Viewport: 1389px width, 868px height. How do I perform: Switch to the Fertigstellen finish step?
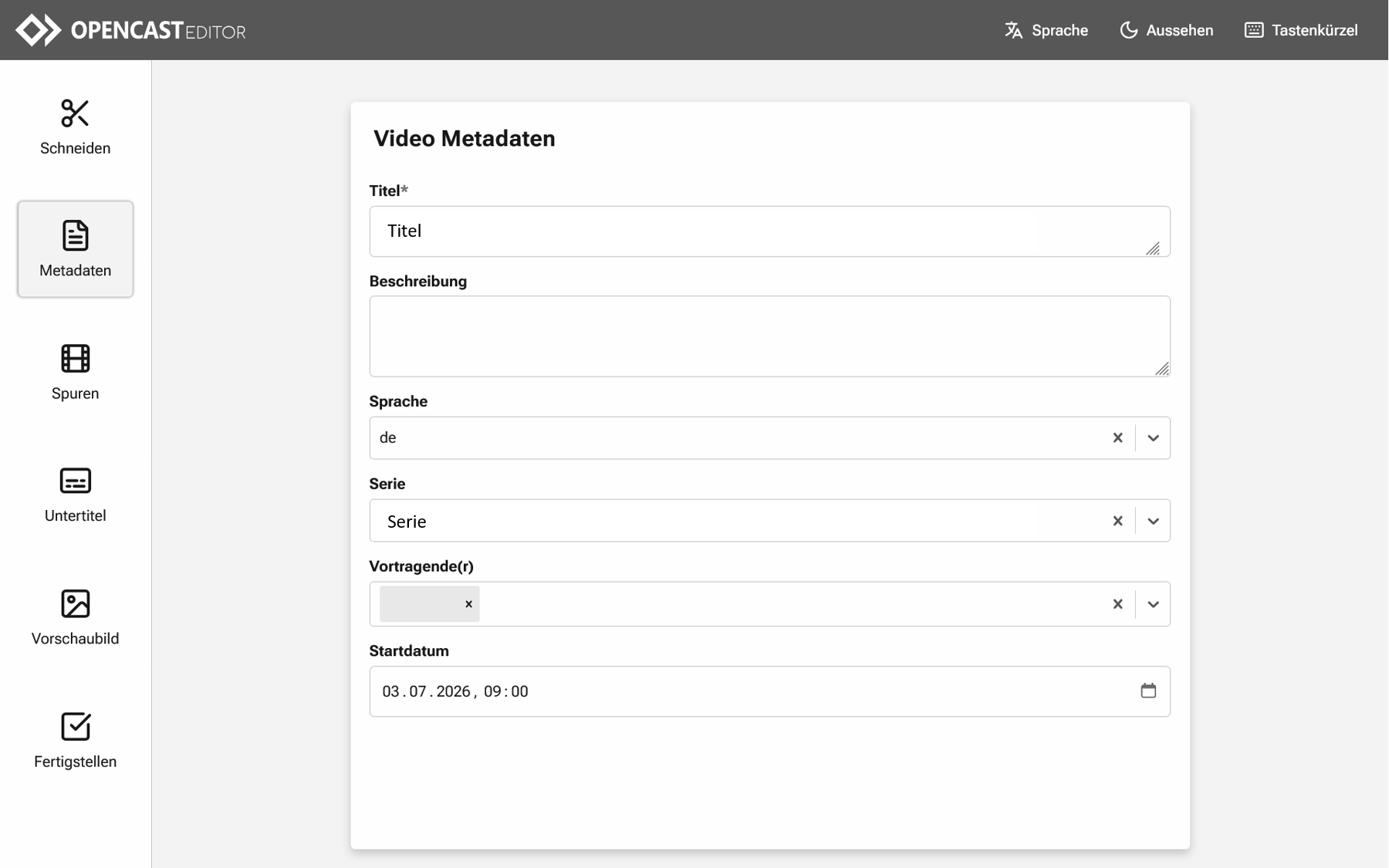point(75,740)
